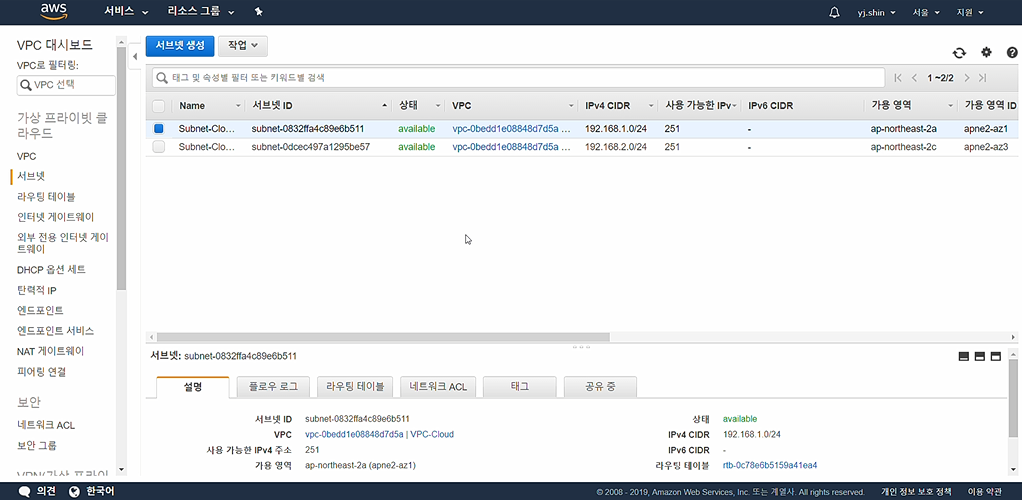Click the language globe icon
The width and height of the screenshot is (1022, 501).
[x=74, y=491]
